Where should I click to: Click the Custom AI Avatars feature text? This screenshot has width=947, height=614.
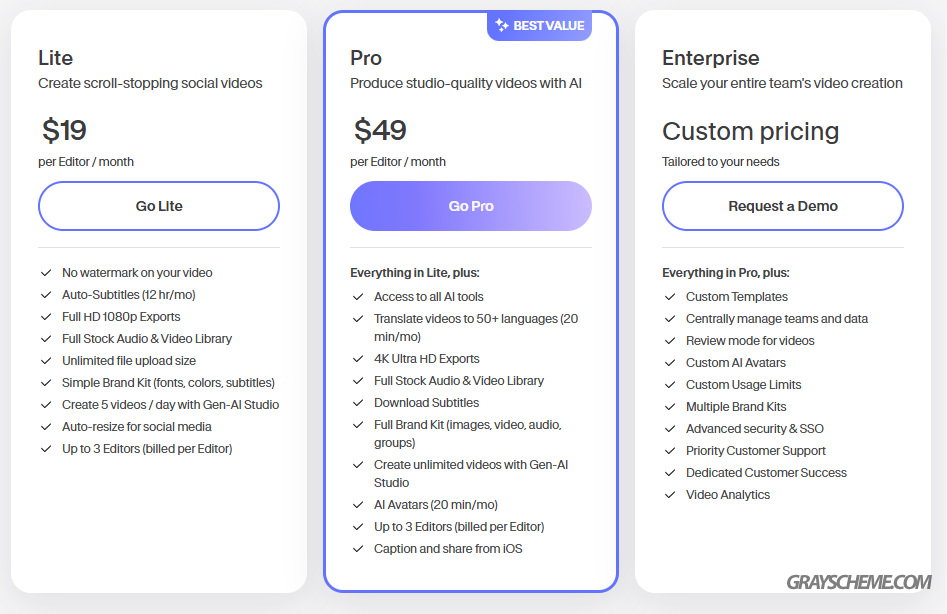(736, 363)
